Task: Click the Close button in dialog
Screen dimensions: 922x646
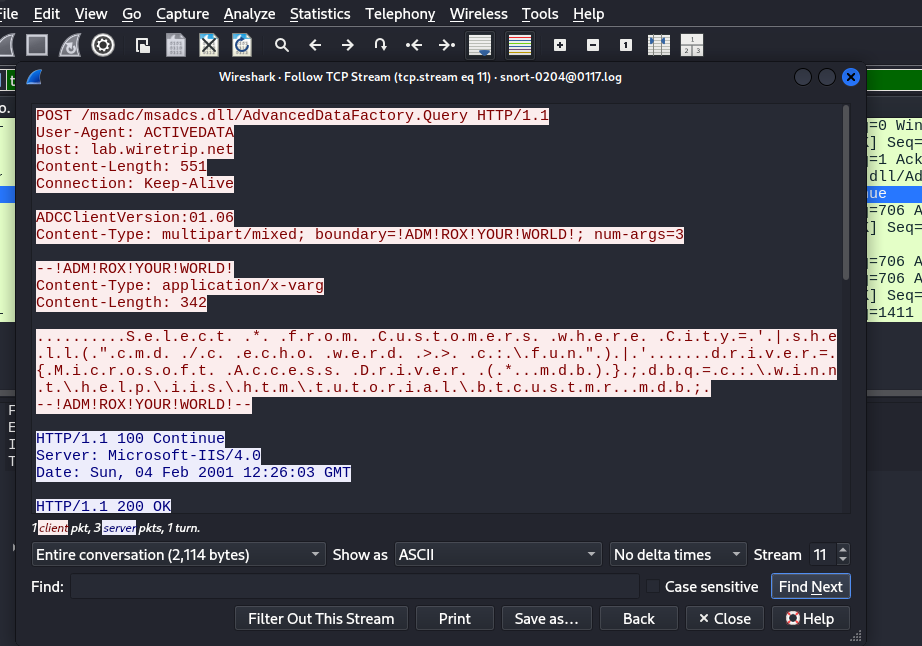Action: (x=724, y=619)
